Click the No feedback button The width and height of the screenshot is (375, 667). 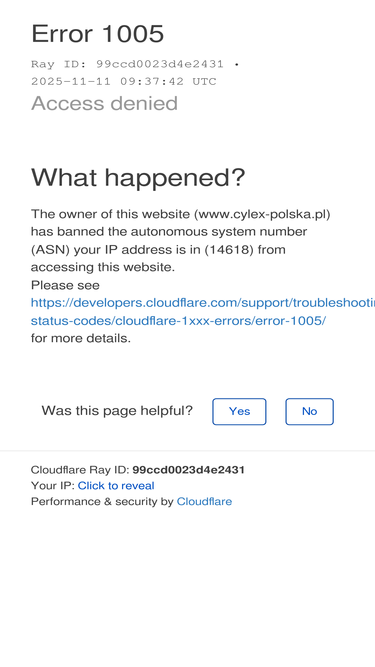click(310, 411)
